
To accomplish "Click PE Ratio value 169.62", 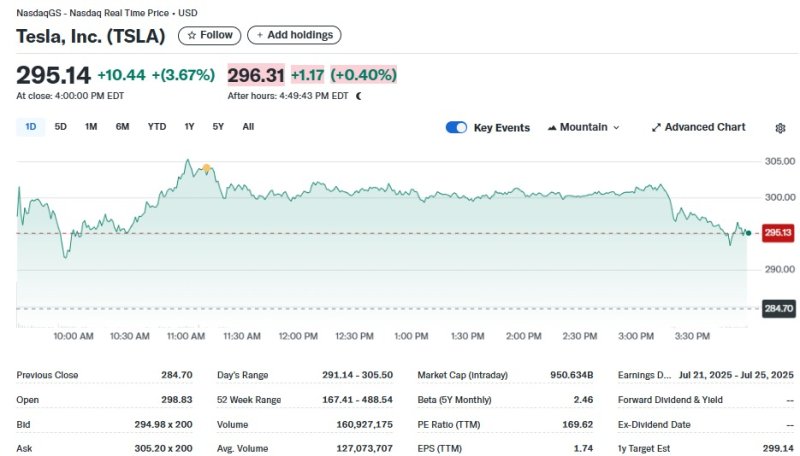I will [578, 424].
